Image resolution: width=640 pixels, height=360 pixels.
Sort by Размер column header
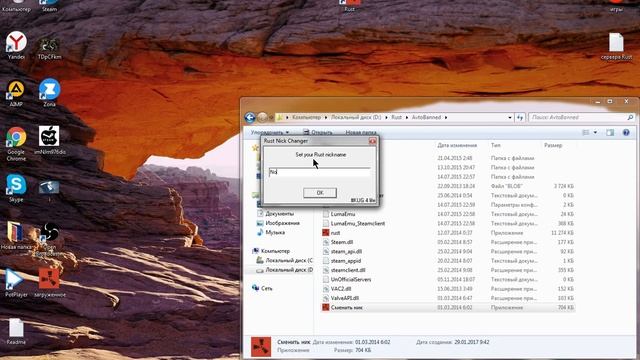click(553, 145)
